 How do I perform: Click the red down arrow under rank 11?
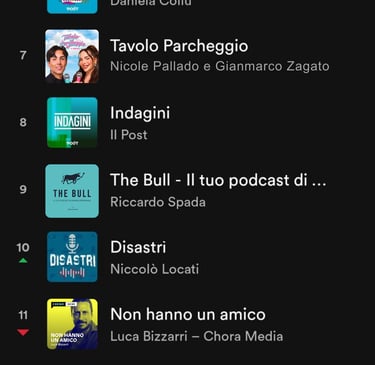click(23, 332)
